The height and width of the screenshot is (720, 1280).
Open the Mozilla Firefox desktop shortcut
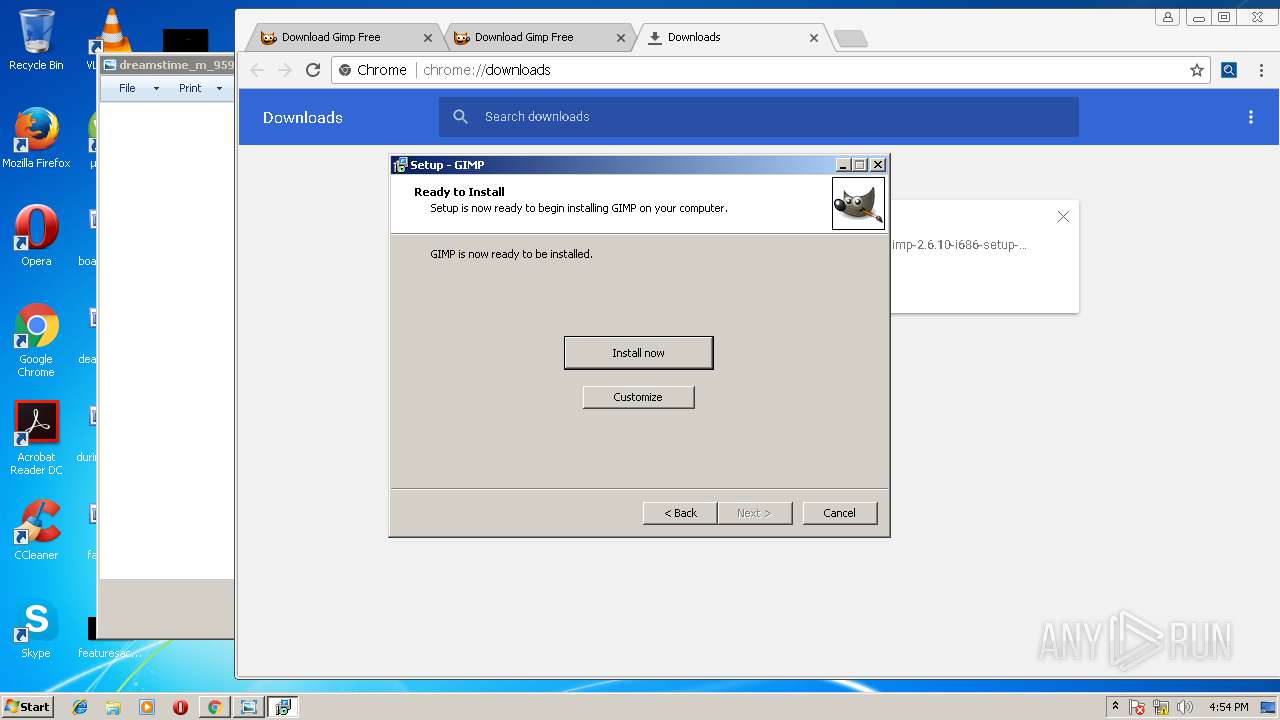click(36, 138)
